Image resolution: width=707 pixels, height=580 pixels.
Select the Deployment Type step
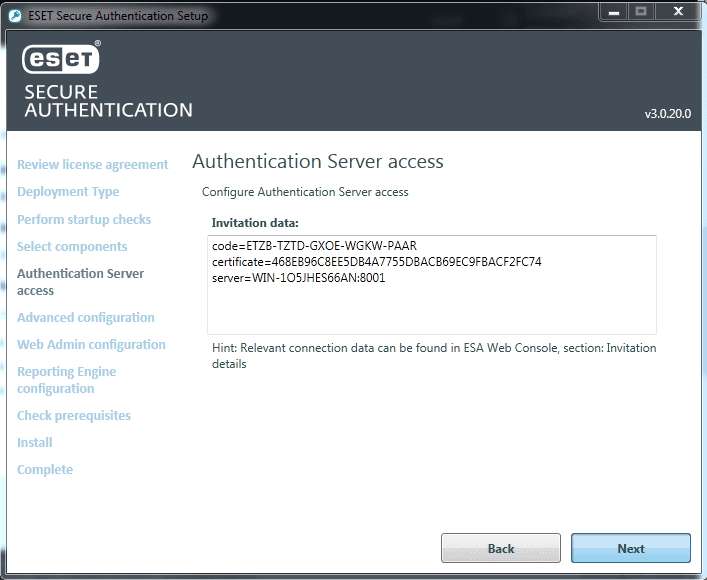[68, 191]
